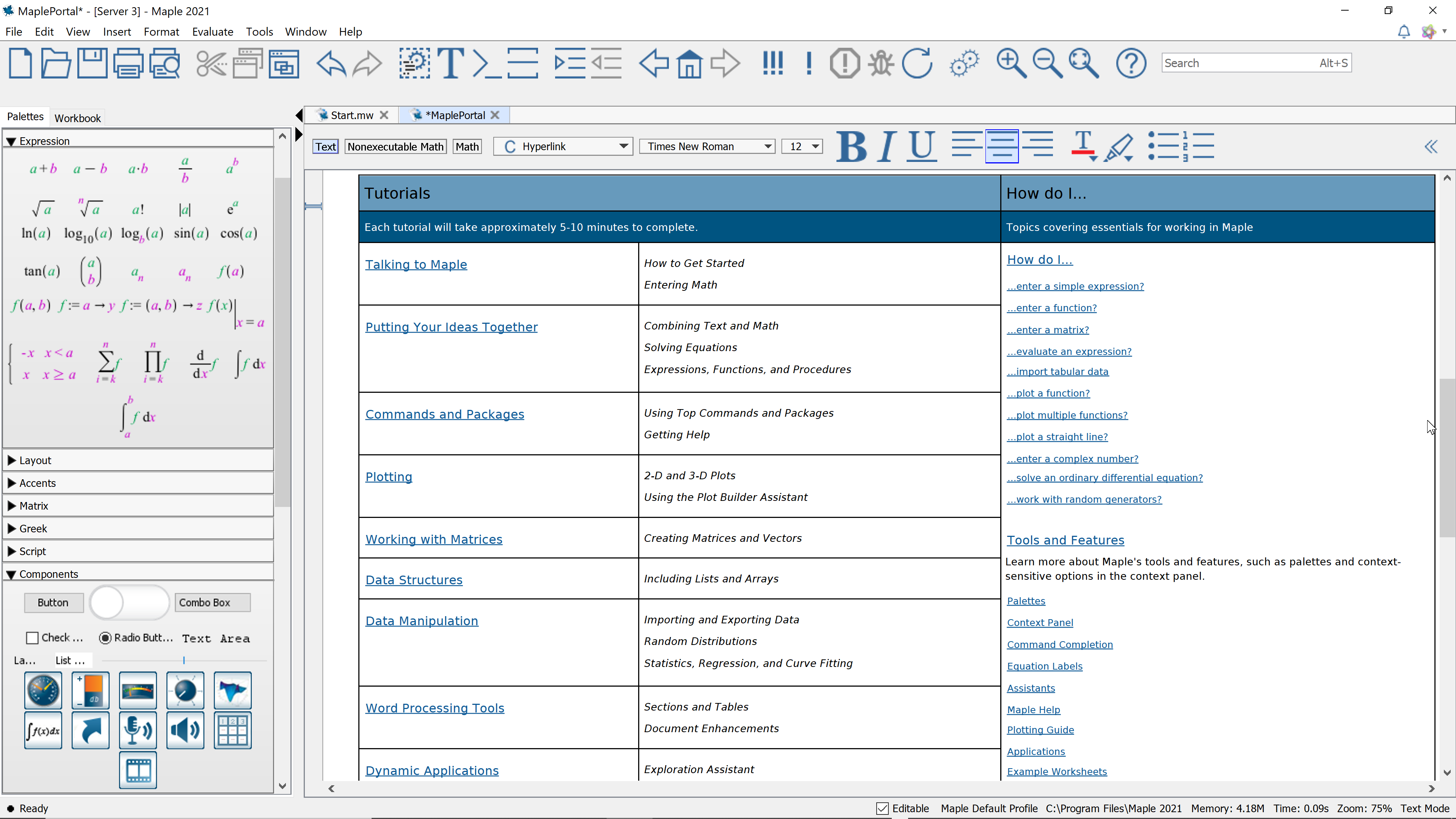Click the Debug bug icon
Screen dimensions: 1456x819
[x=880, y=63]
